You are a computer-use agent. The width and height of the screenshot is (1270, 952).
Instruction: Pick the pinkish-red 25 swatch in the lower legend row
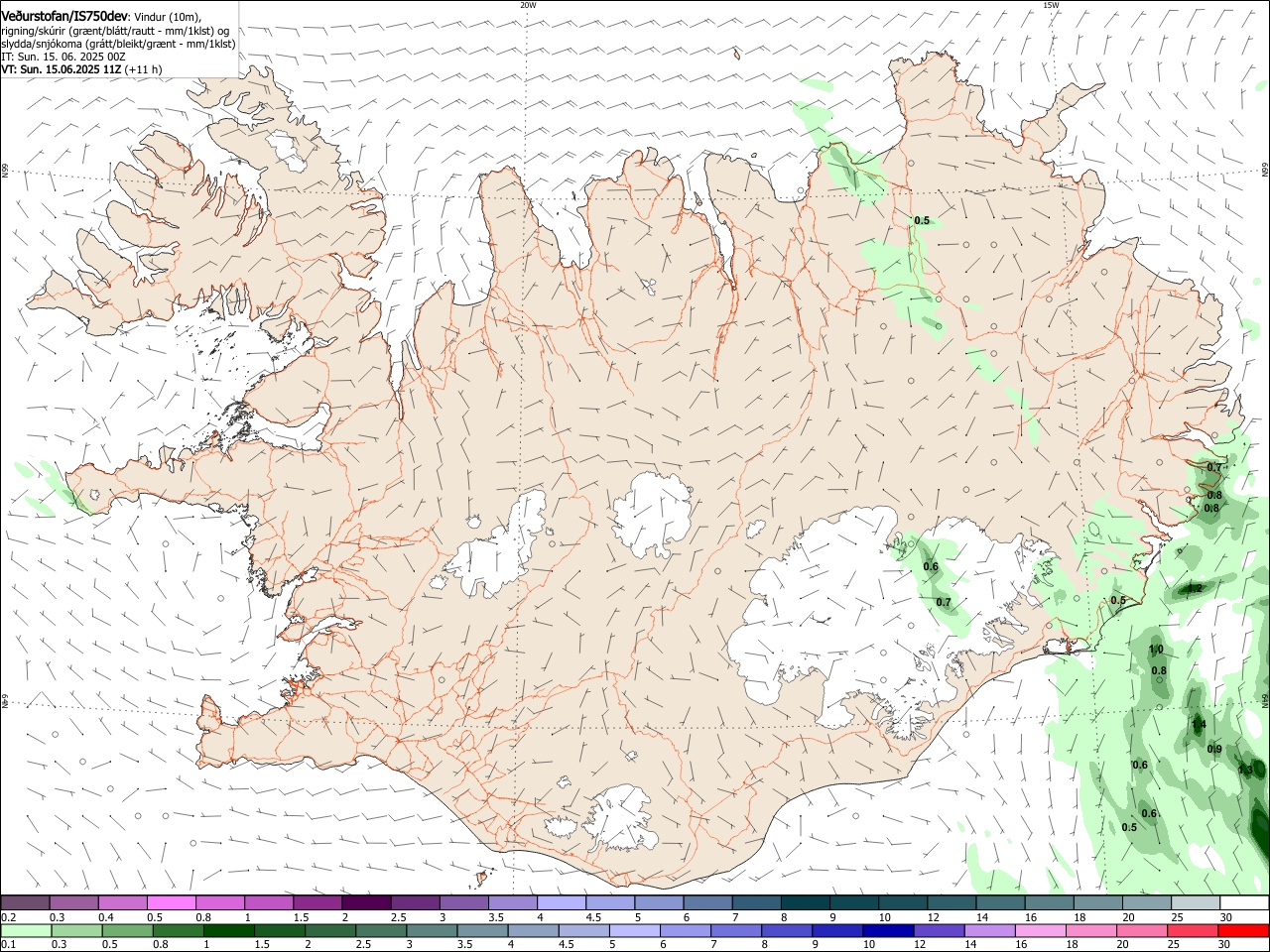tap(1192, 931)
